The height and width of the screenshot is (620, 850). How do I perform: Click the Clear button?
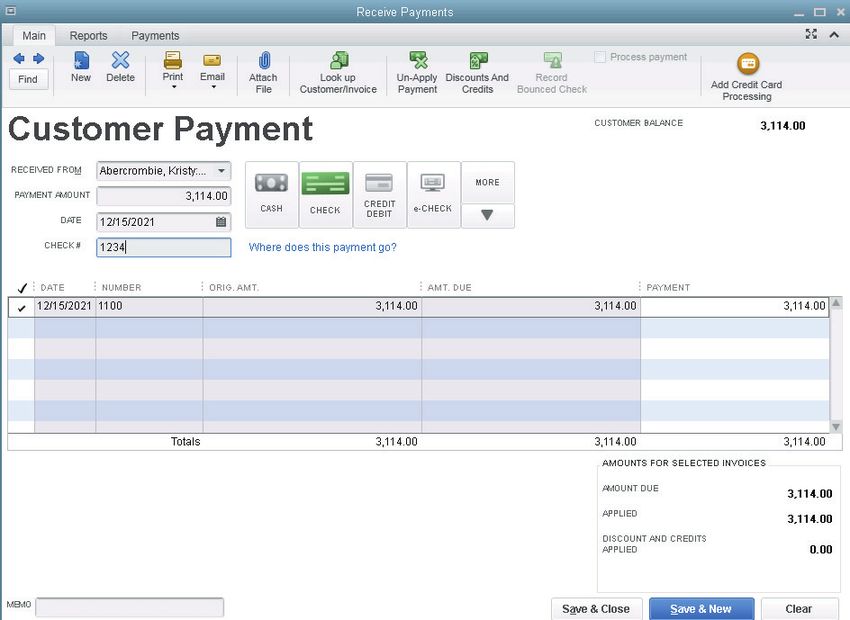coord(799,609)
